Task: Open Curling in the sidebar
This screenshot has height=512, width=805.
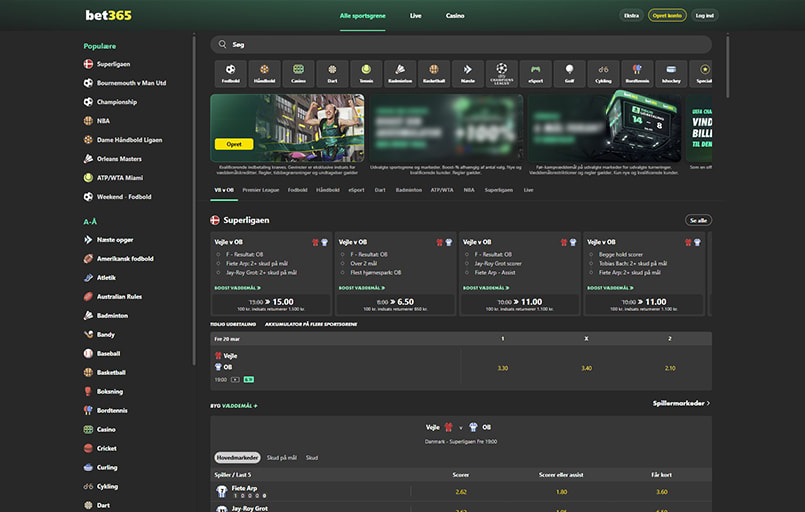Action: (107, 468)
